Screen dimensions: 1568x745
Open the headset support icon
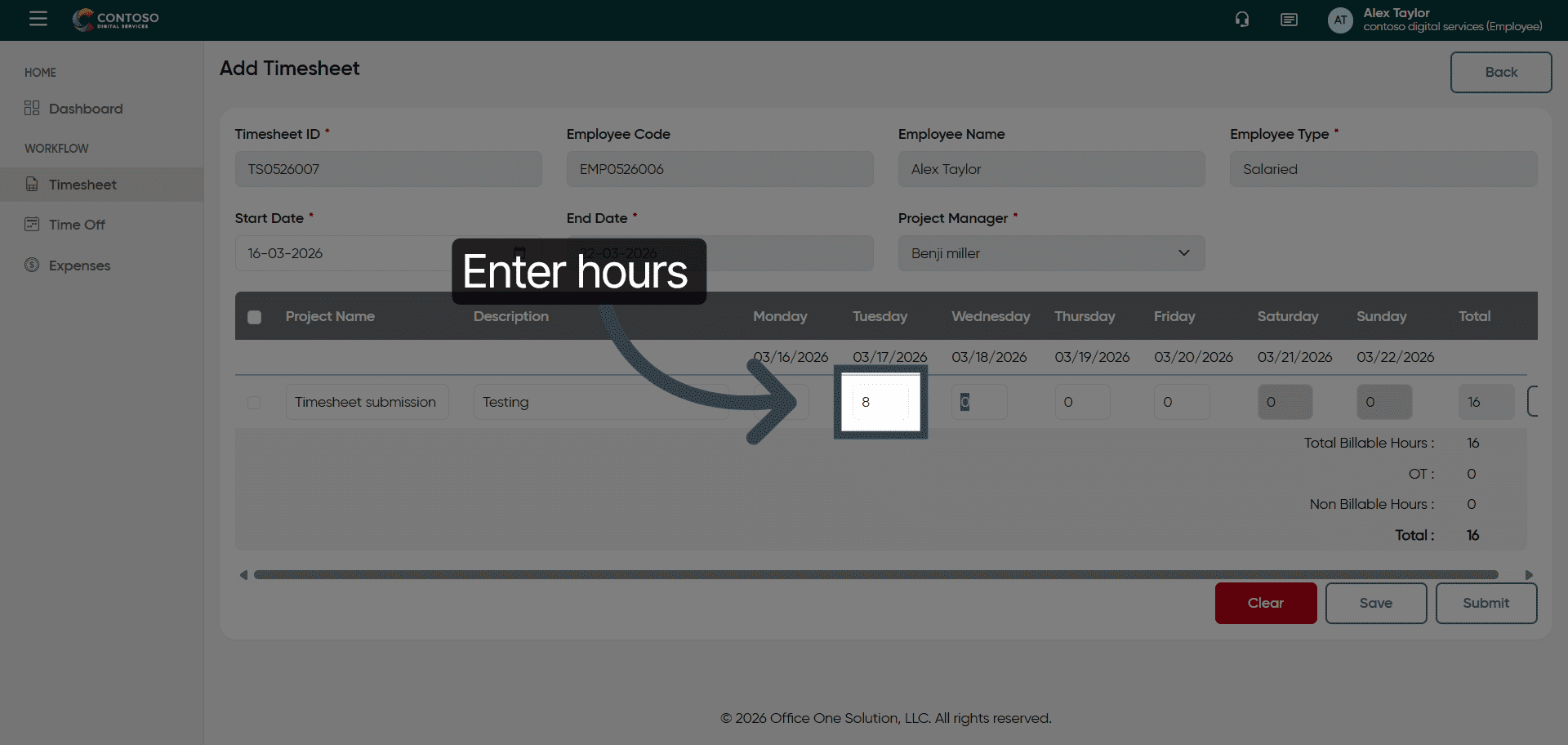pyautogui.click(x=1242, y=20)
